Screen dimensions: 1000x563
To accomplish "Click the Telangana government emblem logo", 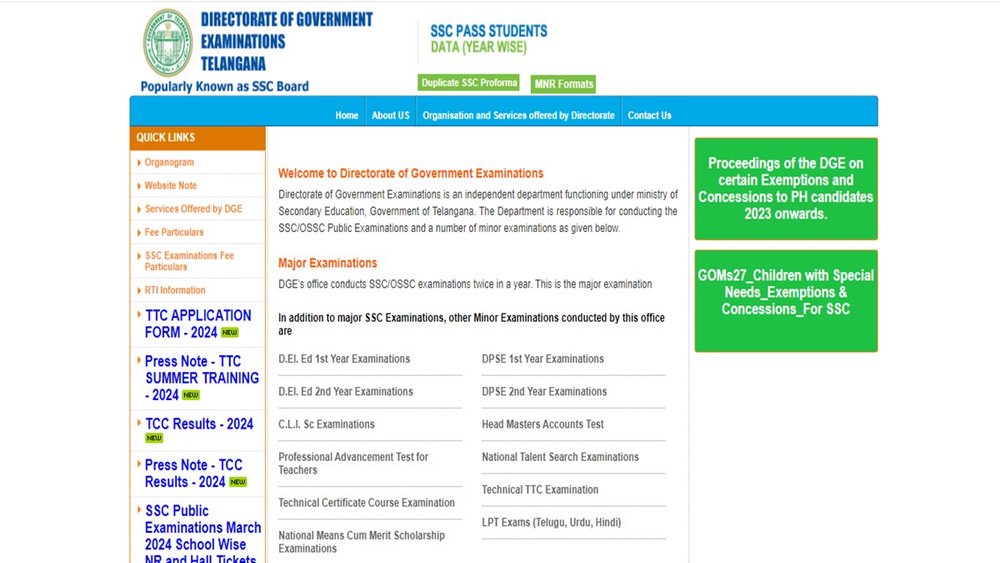I will pyautogui.click(x=168, y=43).
